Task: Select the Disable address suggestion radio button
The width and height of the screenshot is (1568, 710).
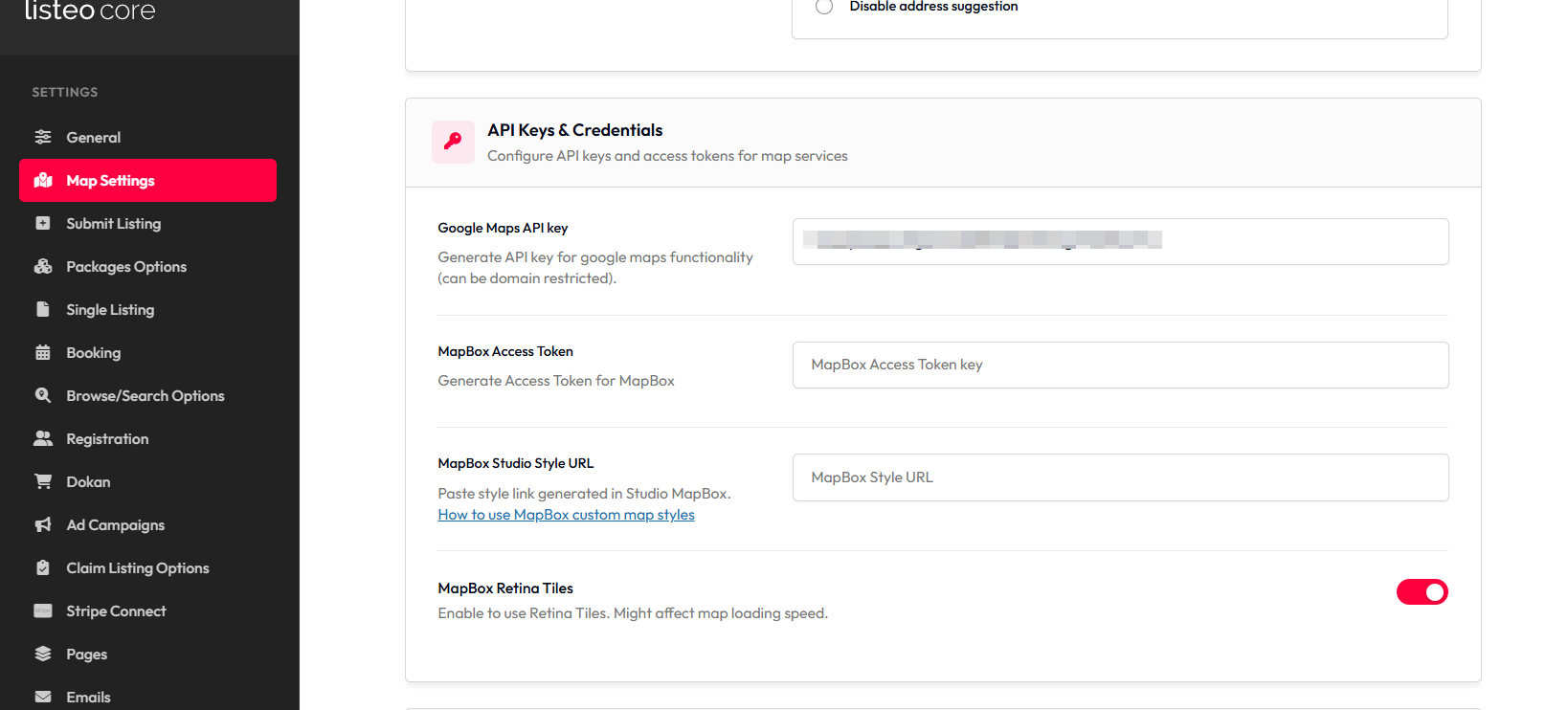Action: [x=824, y=7]
